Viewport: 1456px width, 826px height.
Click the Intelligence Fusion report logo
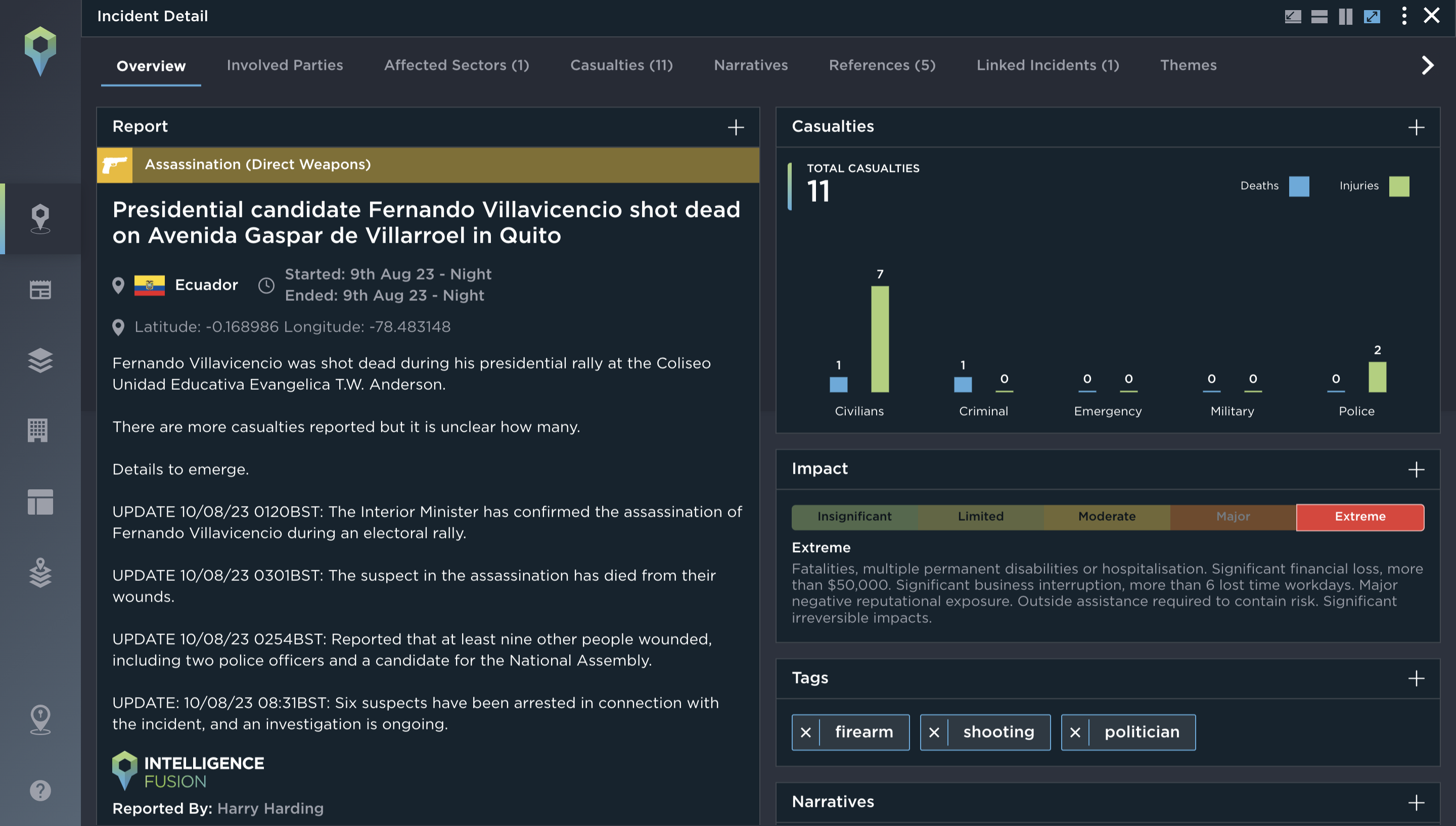coord(188,771)
